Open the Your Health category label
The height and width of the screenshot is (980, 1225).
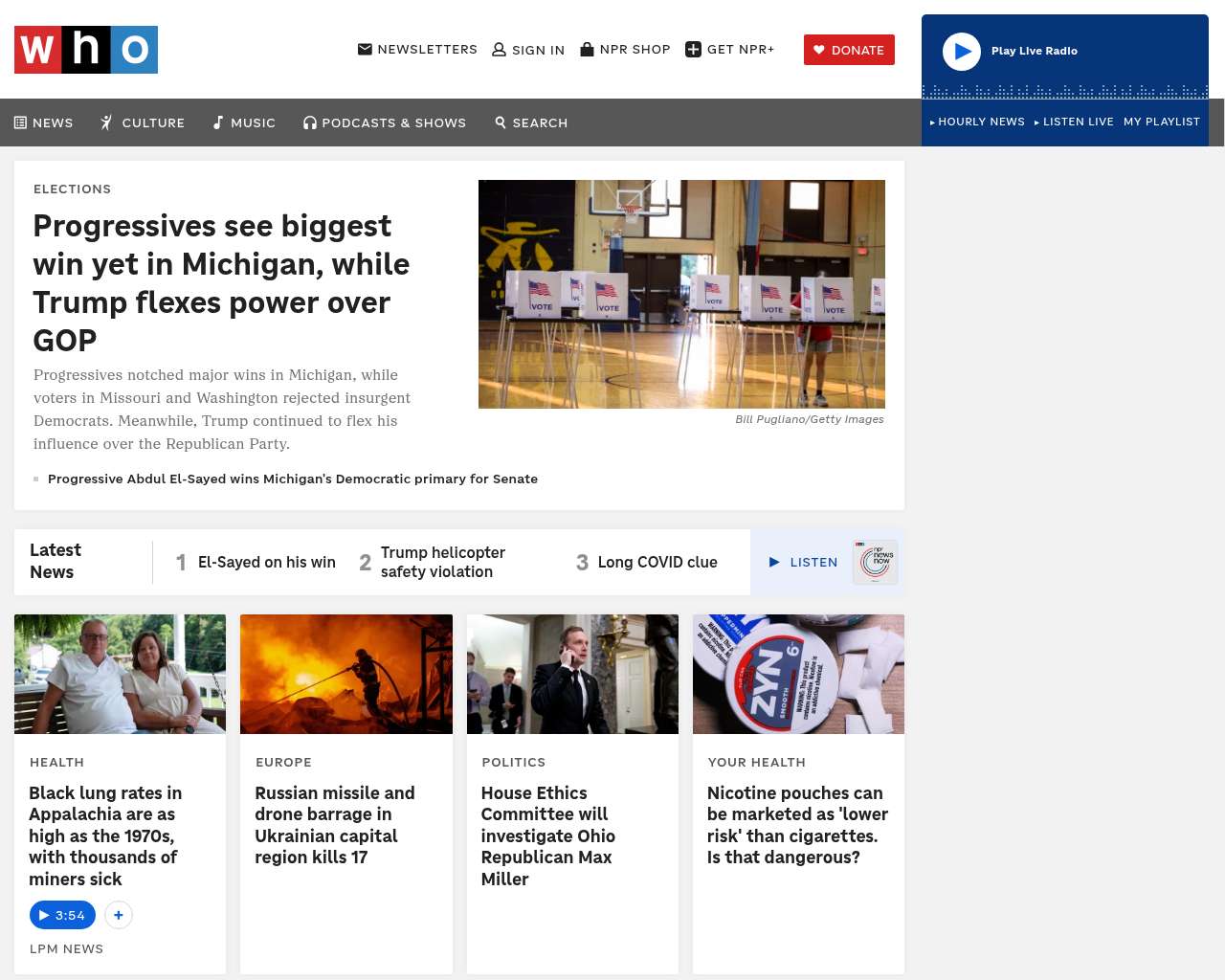click(757, 762)
